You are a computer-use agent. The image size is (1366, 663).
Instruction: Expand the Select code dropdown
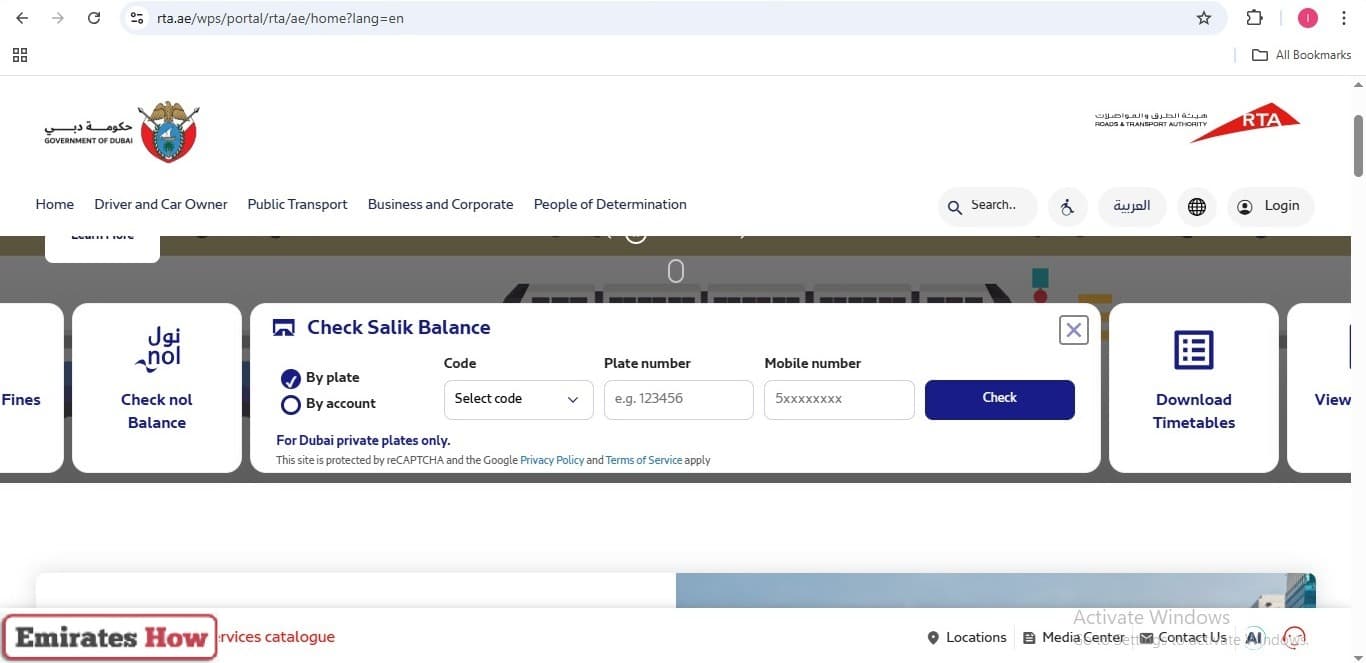[x=519, y=399]
